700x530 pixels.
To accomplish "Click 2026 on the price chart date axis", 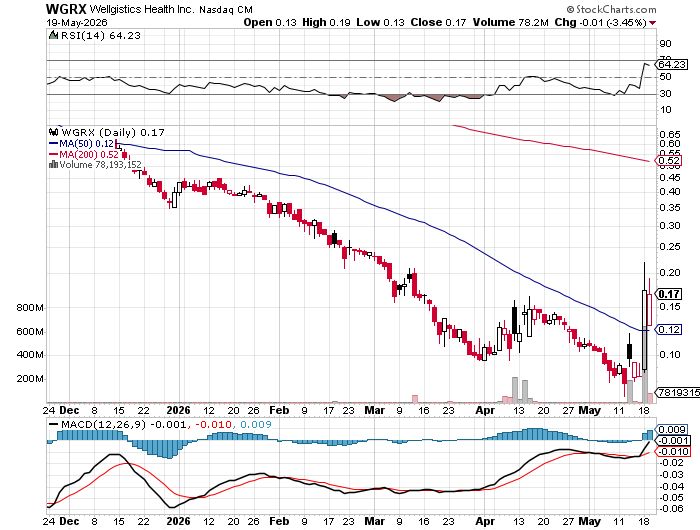I will point(178,410).
